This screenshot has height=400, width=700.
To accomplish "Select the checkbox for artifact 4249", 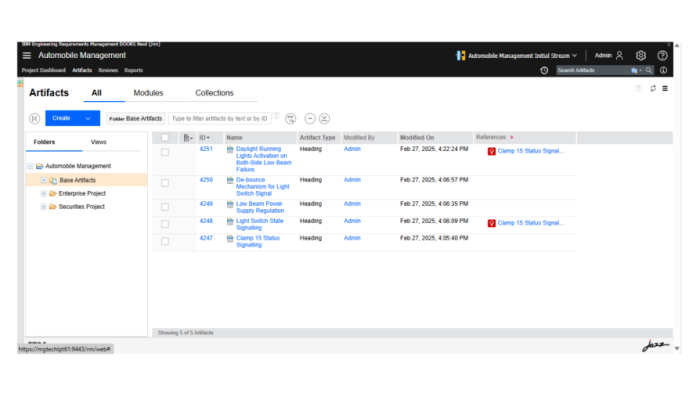I will 165,207.
